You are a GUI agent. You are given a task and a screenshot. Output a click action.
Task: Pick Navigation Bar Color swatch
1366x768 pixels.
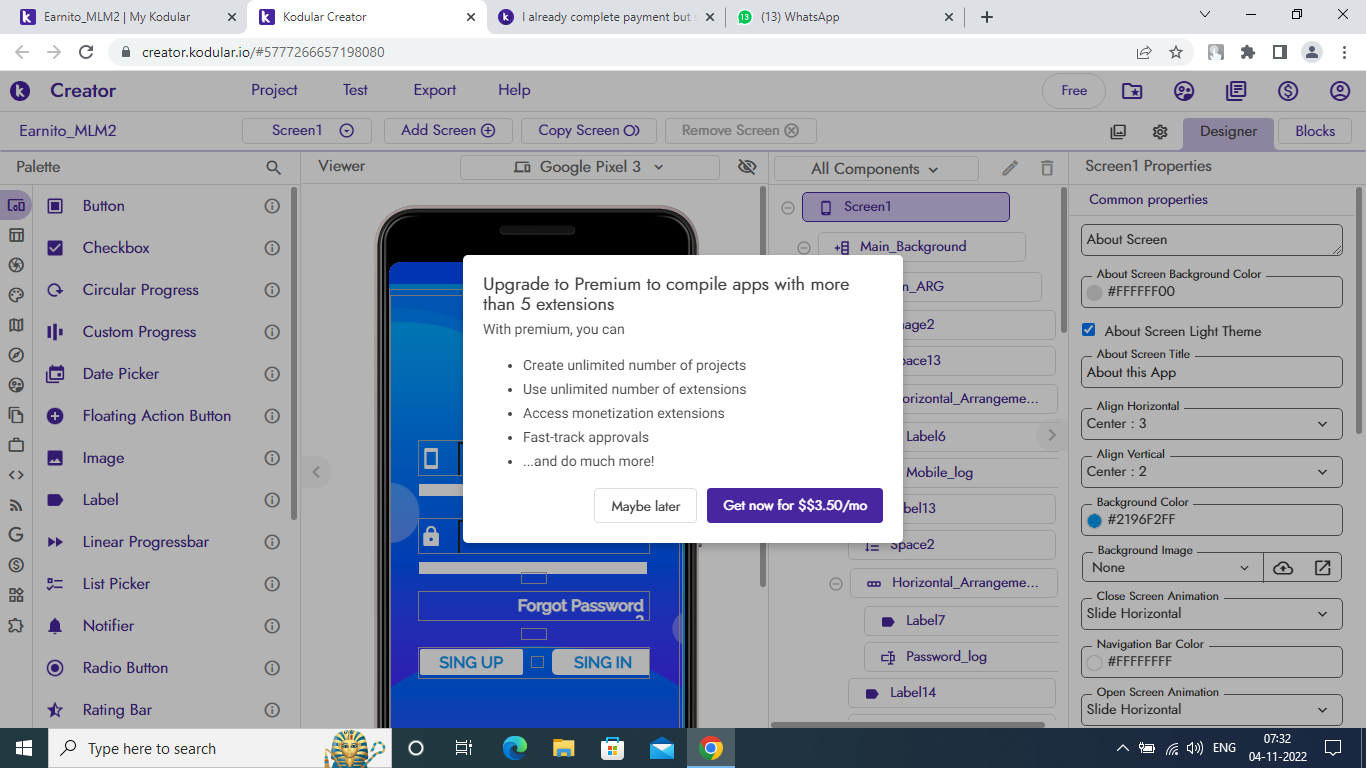pos(1094,662)
